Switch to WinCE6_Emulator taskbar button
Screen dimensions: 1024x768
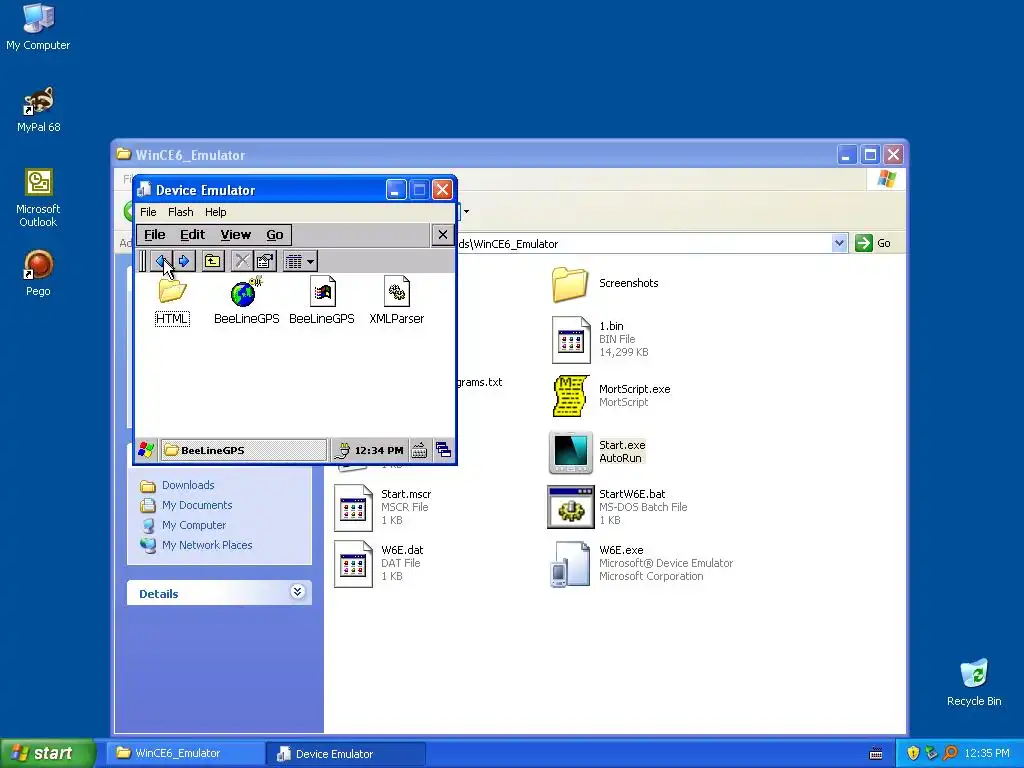click(185, 753)
